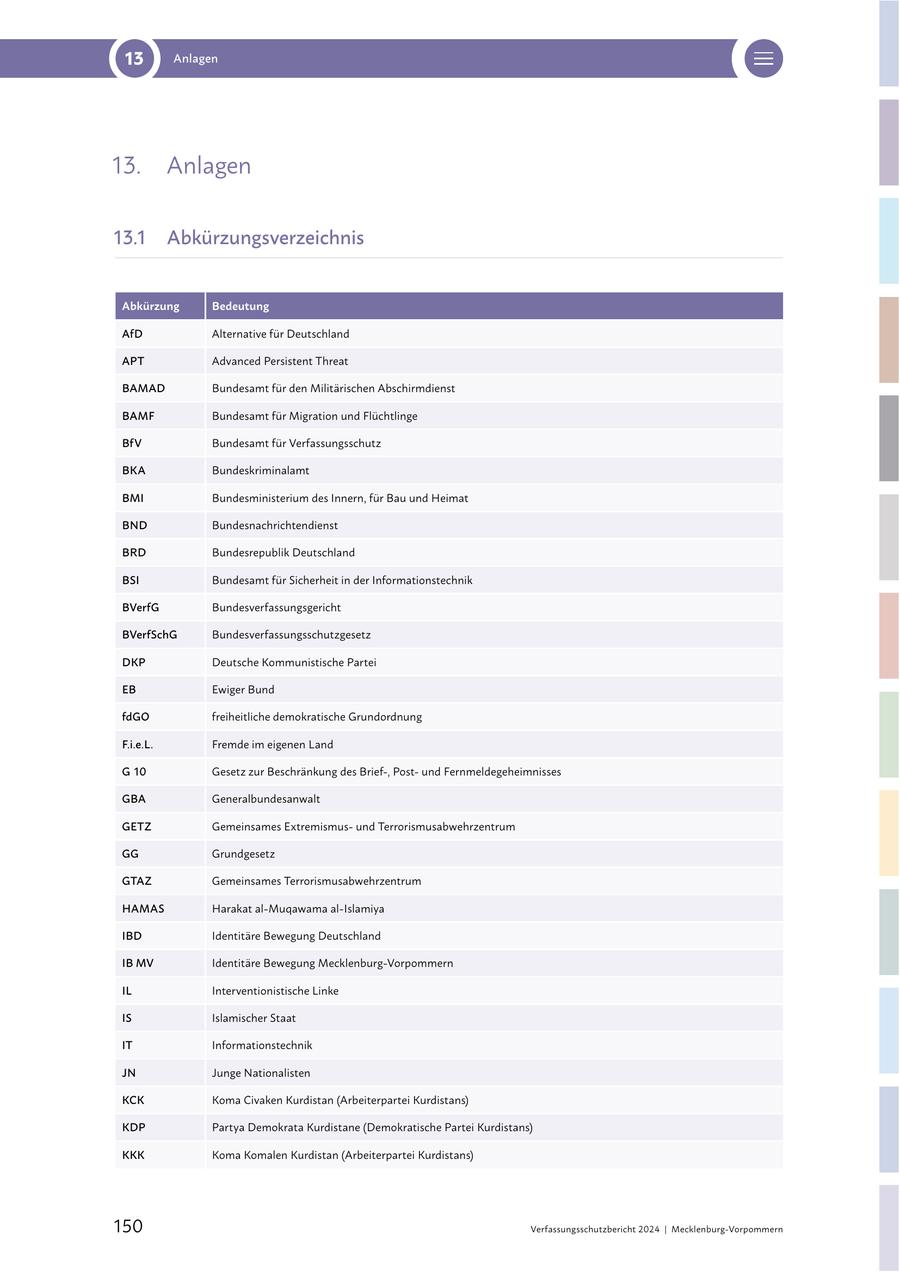Click the 'Abkürzung' column header
This screenshot has width=900, height=1272.
151,306
